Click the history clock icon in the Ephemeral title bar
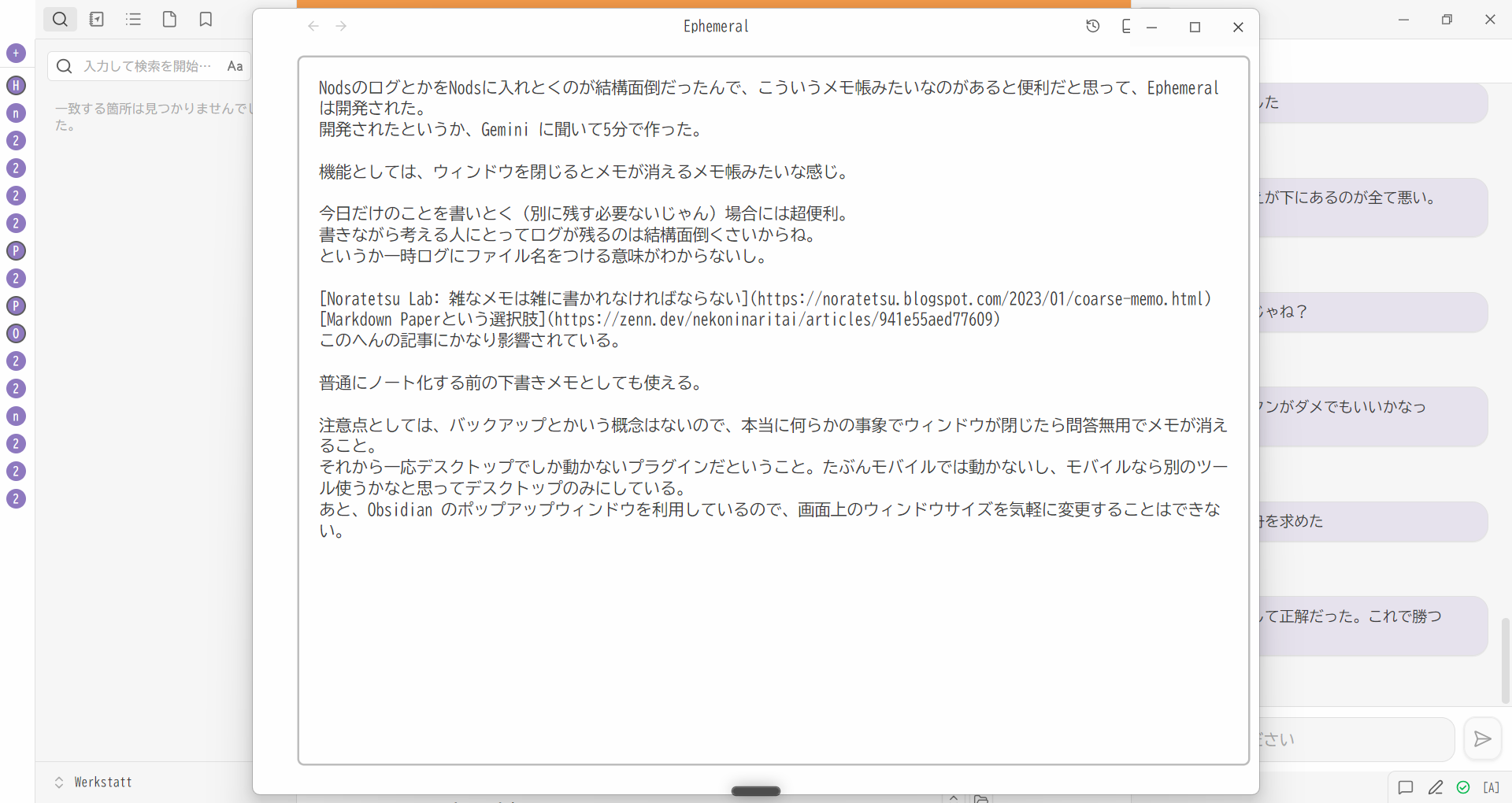 tap(1093, 26)
